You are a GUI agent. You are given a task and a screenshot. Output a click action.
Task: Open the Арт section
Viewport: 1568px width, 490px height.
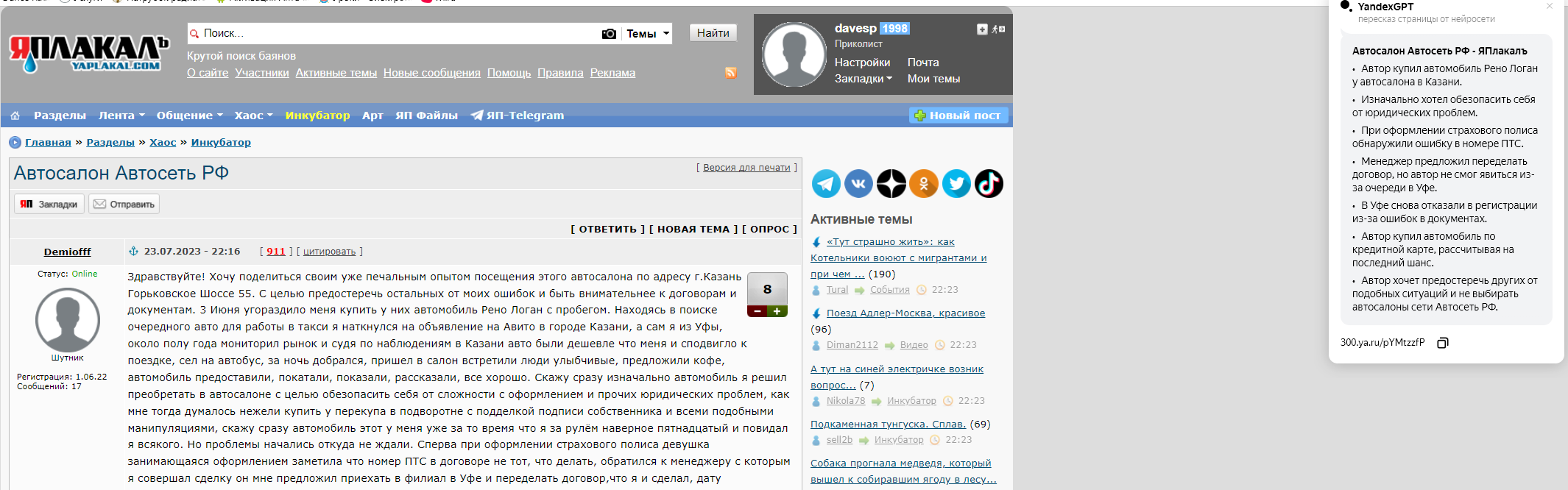click(372, 116)
